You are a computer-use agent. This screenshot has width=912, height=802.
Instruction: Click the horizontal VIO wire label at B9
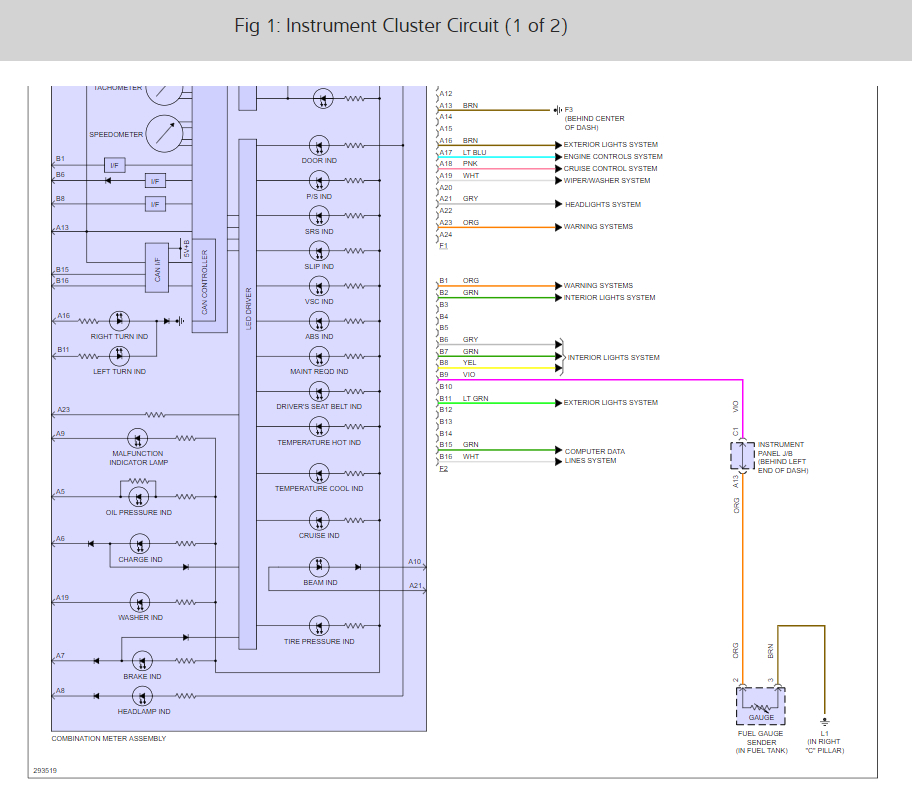(469, 375)
